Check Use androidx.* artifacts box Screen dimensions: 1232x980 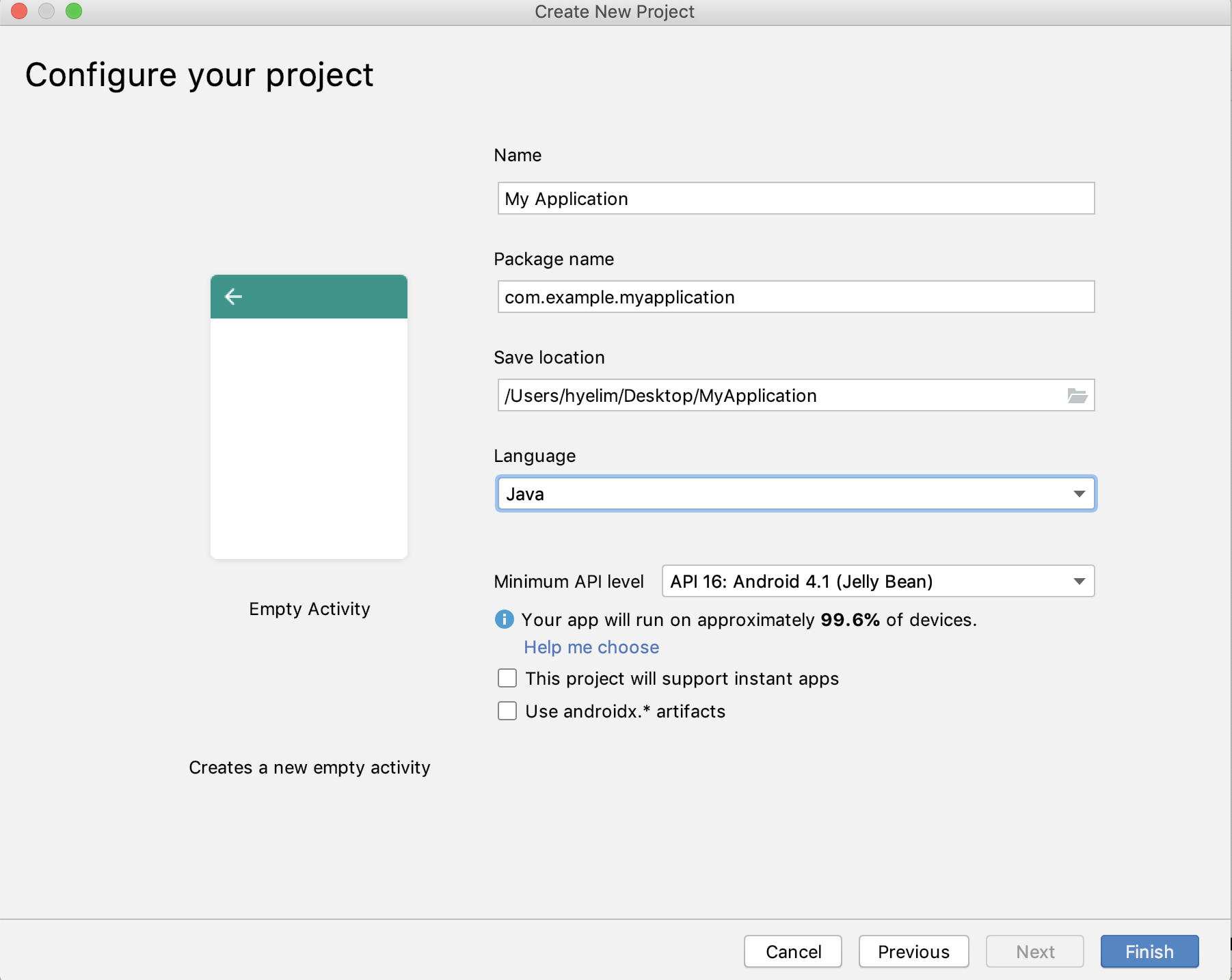pos(507,711)
